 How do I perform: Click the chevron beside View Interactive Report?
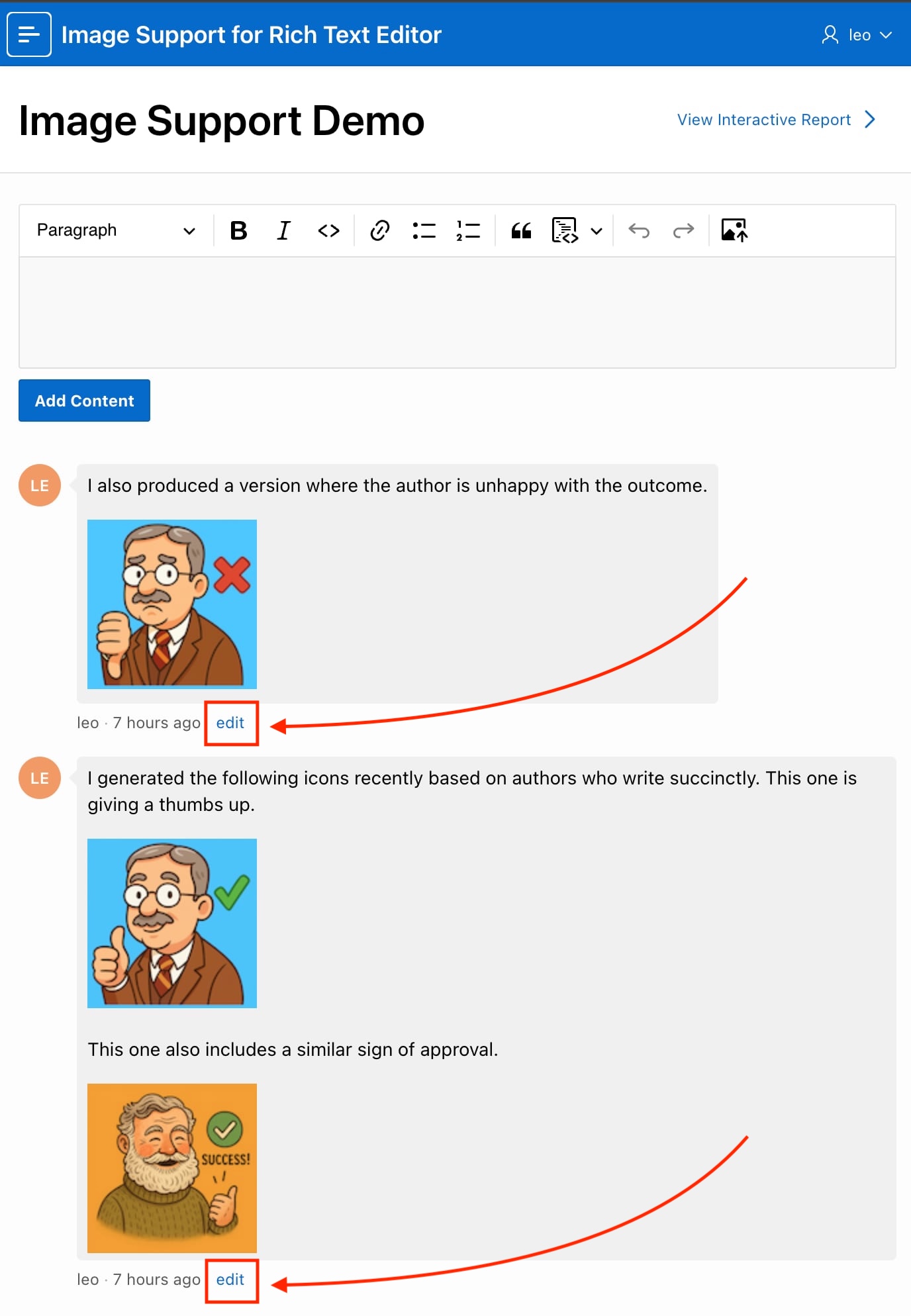[x=870, y=120]
